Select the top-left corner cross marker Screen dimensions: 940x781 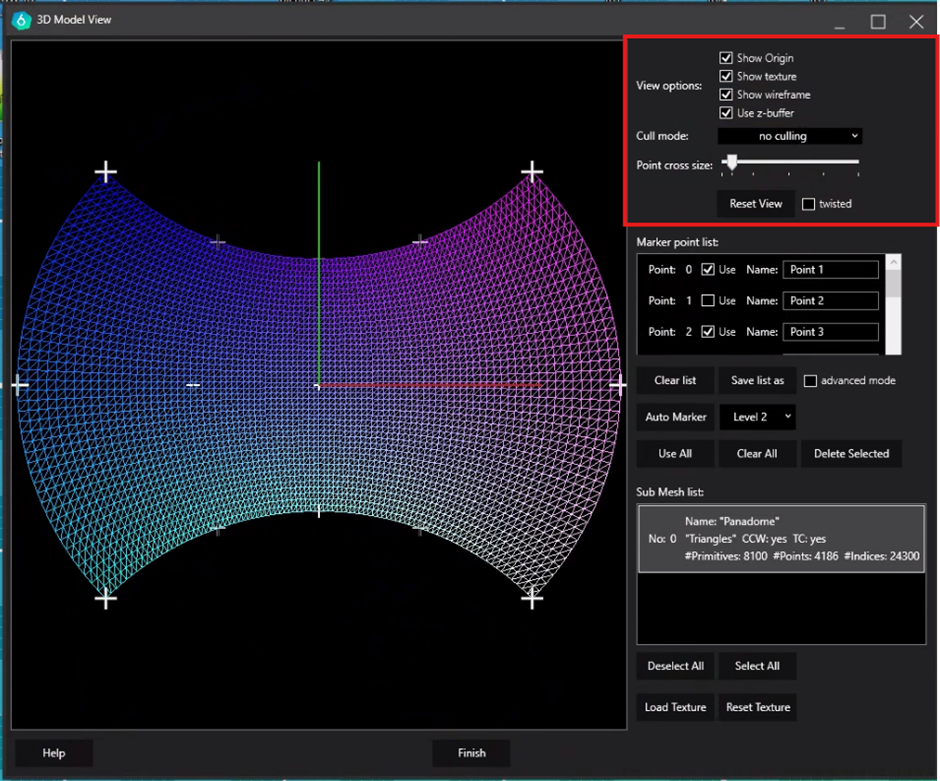click(105, 173)
